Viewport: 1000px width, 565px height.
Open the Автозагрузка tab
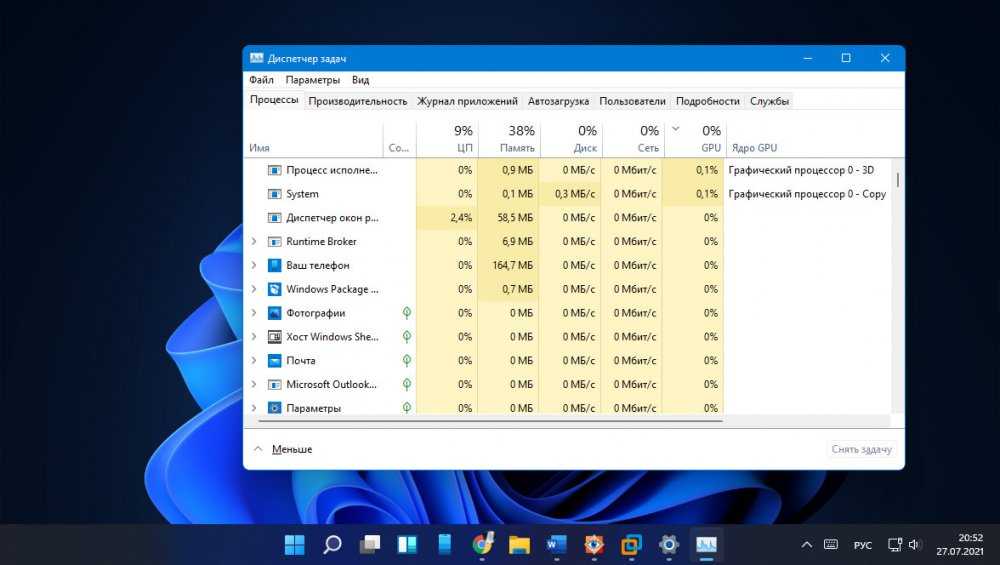tap(558, 101)
